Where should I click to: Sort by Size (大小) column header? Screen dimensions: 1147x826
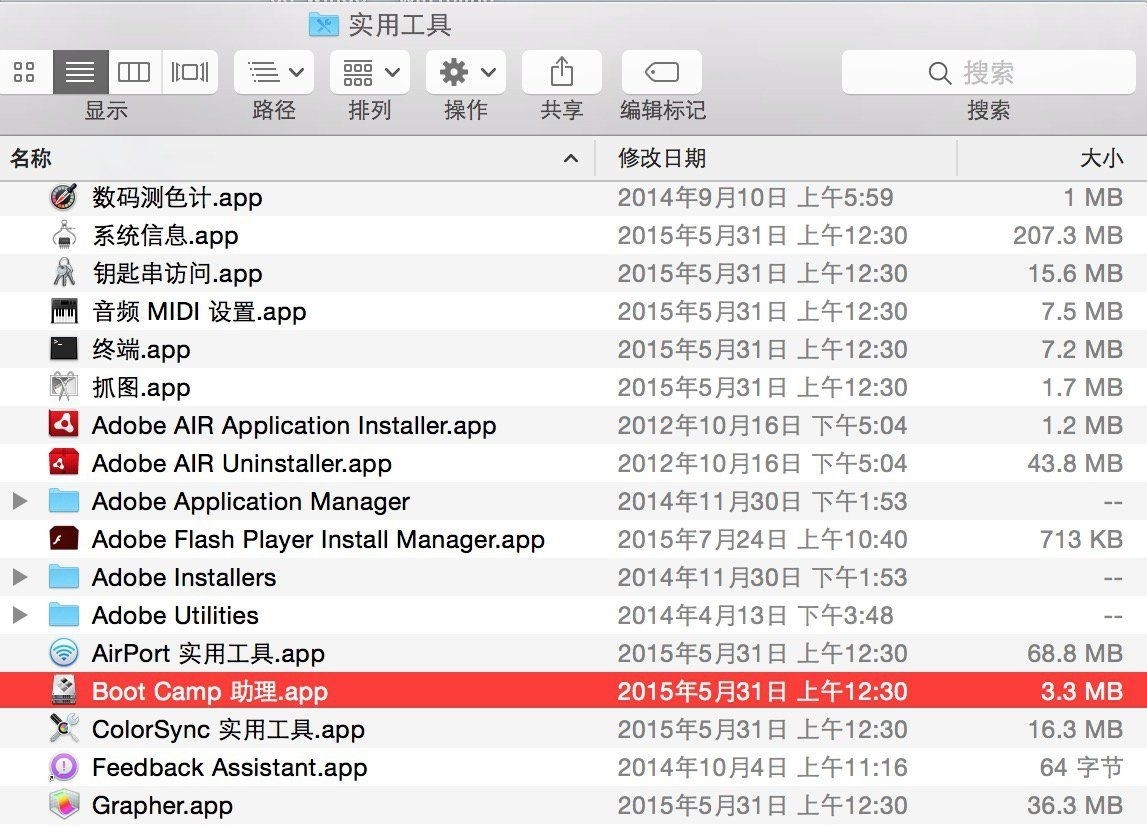coord(1100,158)
